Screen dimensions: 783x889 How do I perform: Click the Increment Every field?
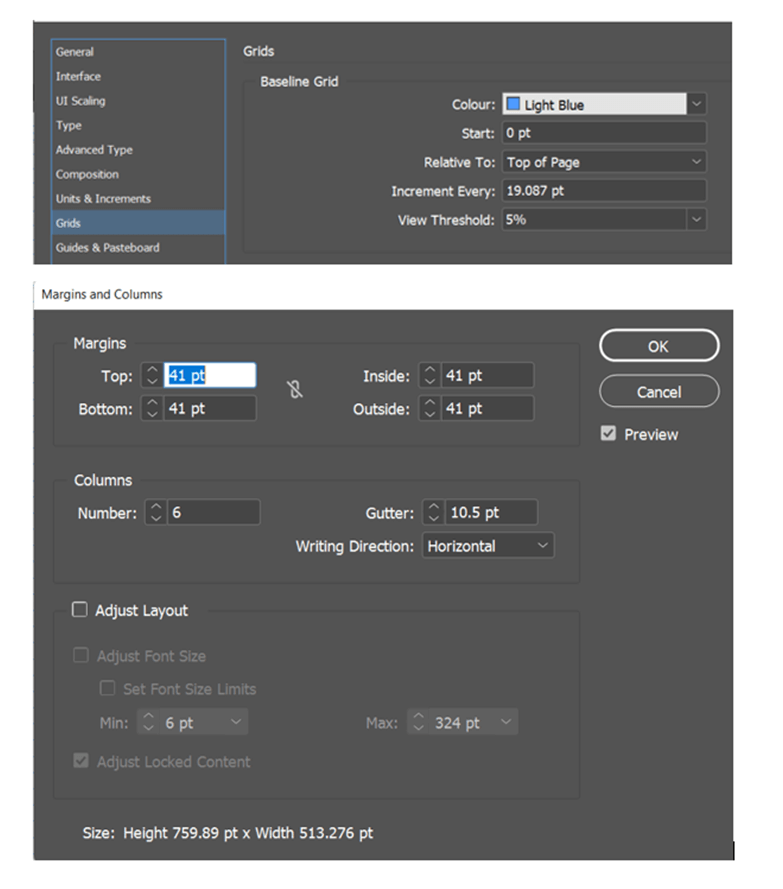tap(604, 190)
